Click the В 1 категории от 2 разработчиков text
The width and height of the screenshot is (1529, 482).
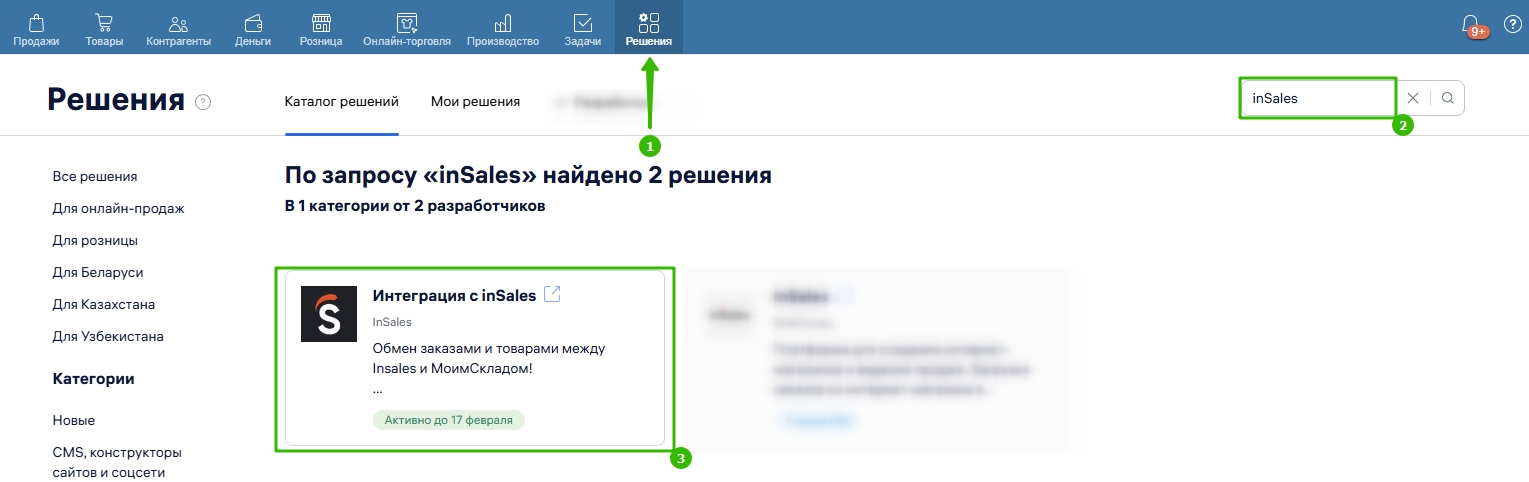pyautogui.click(x=415, y=207)
